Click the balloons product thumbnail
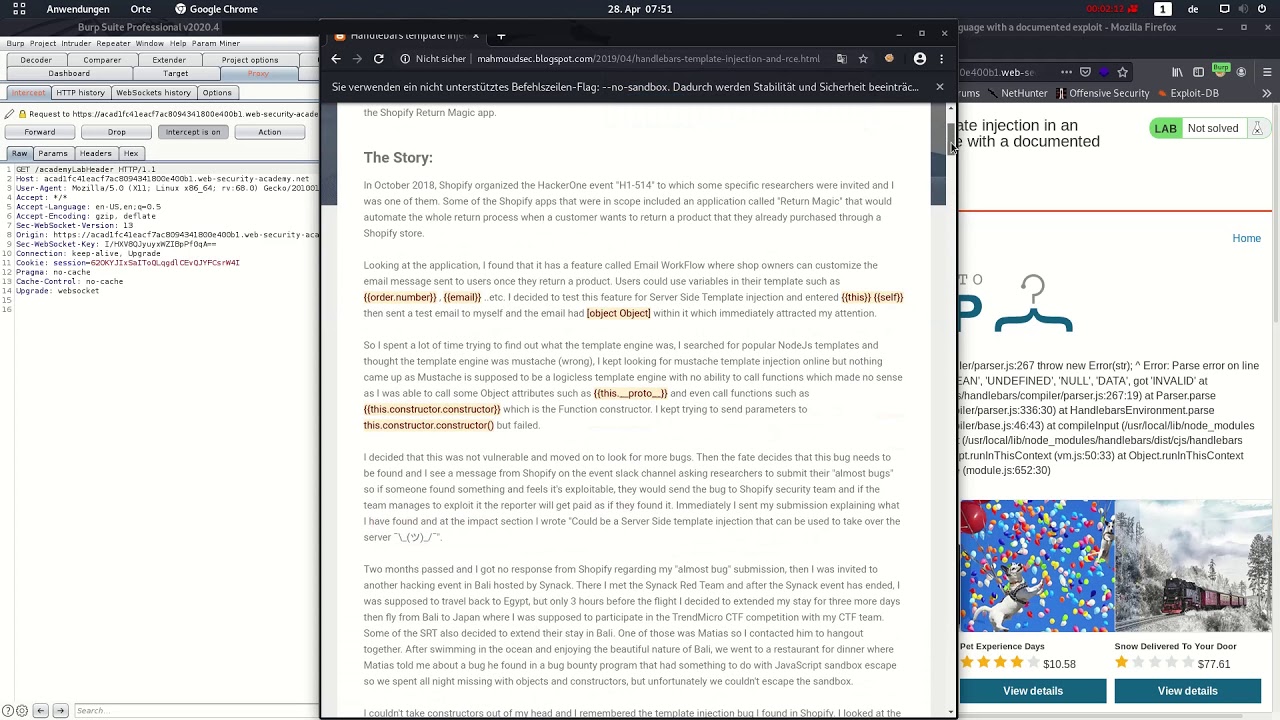This screenshot has height=720, width=1280. (1037, 566)
